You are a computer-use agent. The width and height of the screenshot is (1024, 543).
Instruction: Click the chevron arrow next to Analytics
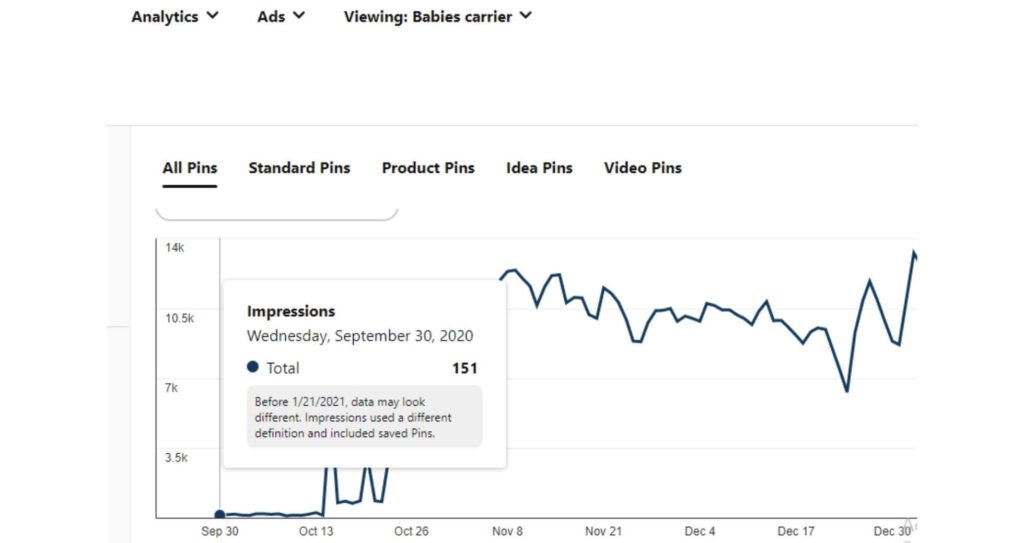point(212,16)
